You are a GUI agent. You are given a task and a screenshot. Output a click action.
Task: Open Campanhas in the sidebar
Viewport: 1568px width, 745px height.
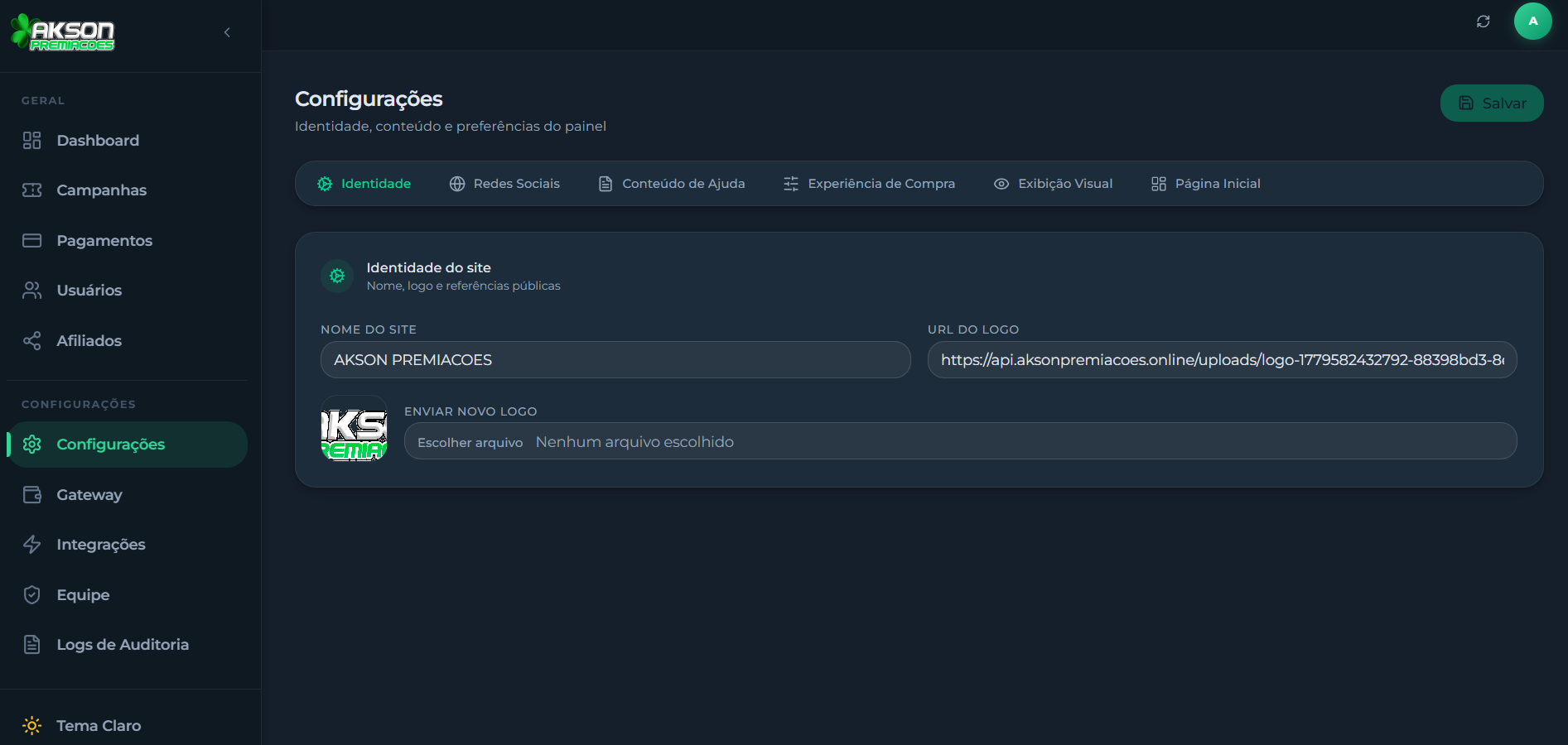tap(128, 190)
